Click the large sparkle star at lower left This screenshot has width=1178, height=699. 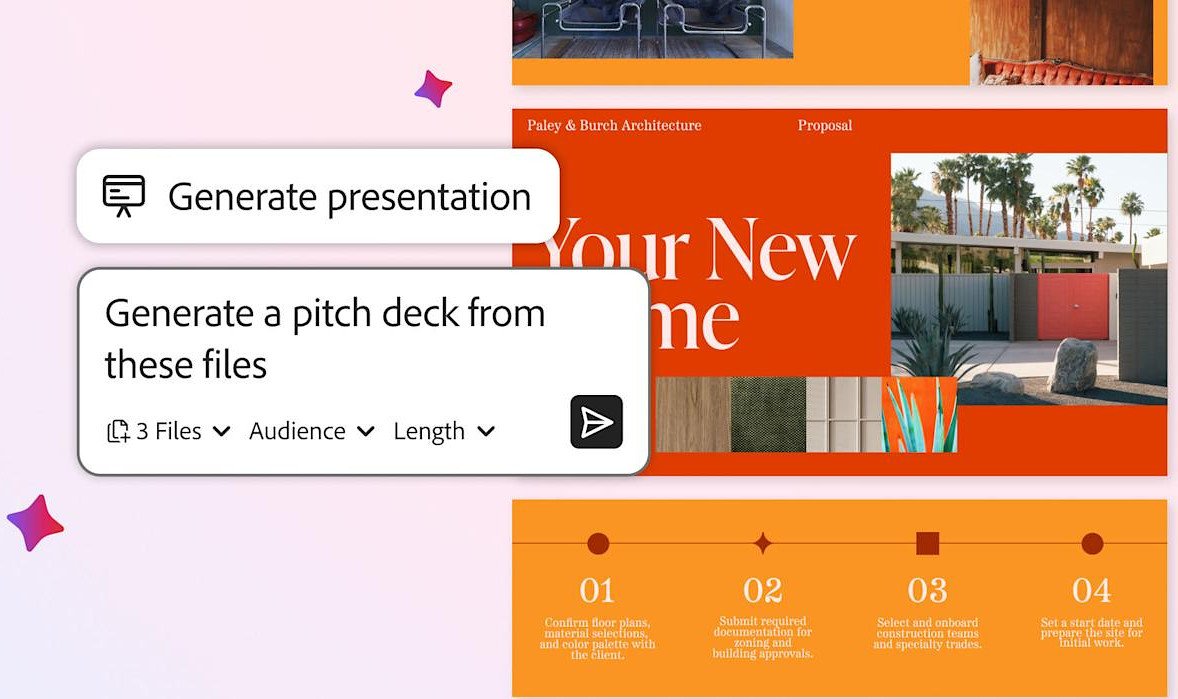coord(35,523)
